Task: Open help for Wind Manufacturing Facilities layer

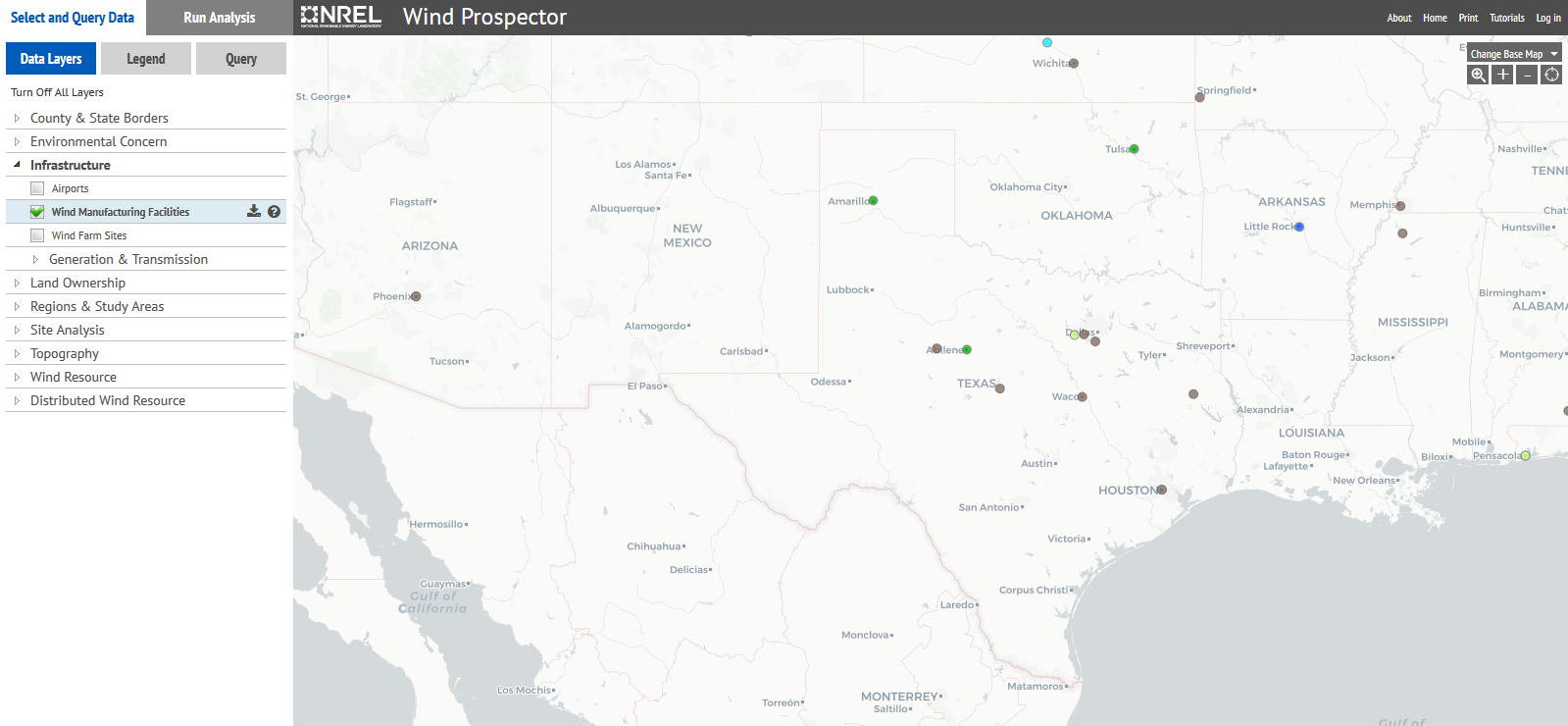Action: click(274, 211)
